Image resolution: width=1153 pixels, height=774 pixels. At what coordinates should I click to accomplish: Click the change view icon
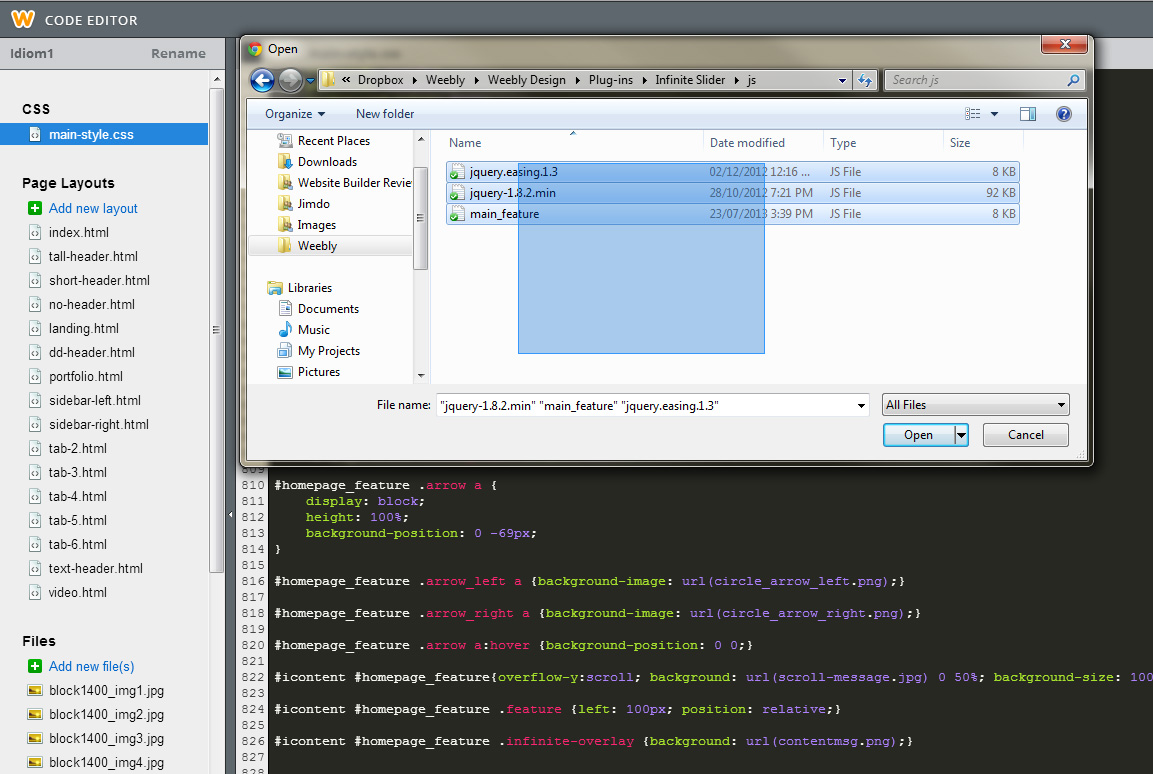coord(973,114)
